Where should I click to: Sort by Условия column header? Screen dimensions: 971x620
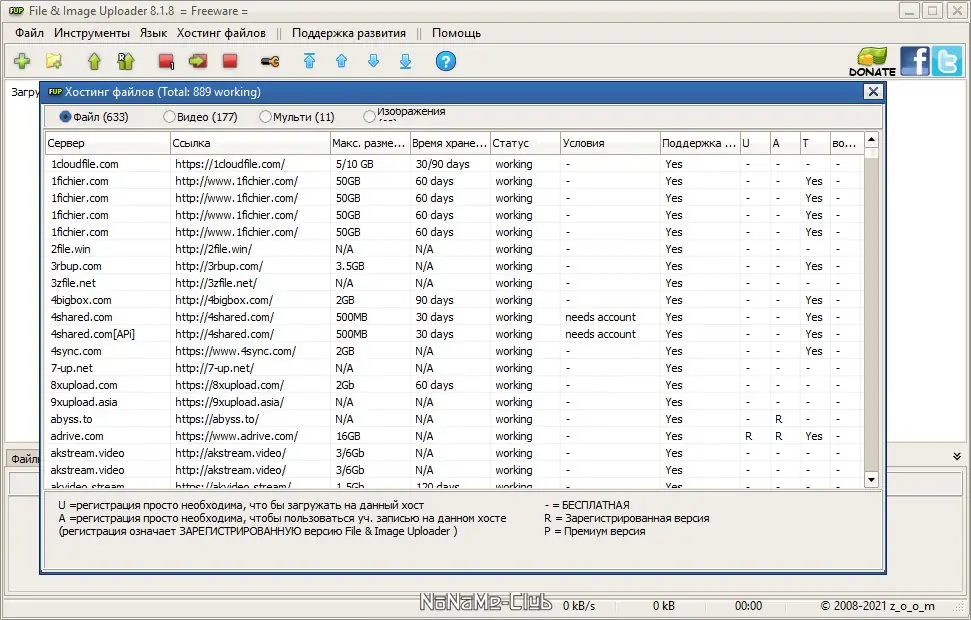pos(610,143)
